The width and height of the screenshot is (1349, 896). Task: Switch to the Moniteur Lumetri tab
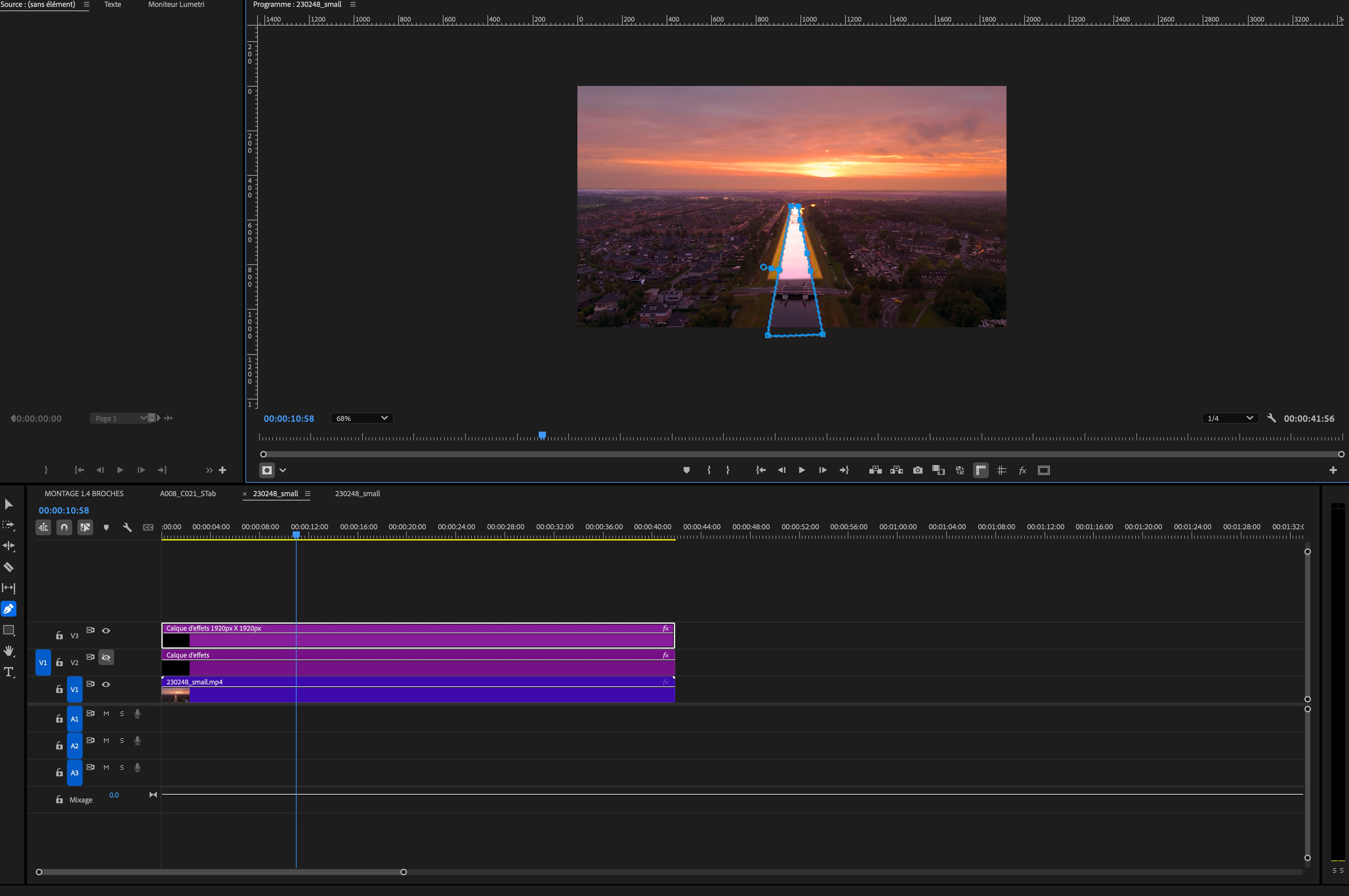pos(176,5)
